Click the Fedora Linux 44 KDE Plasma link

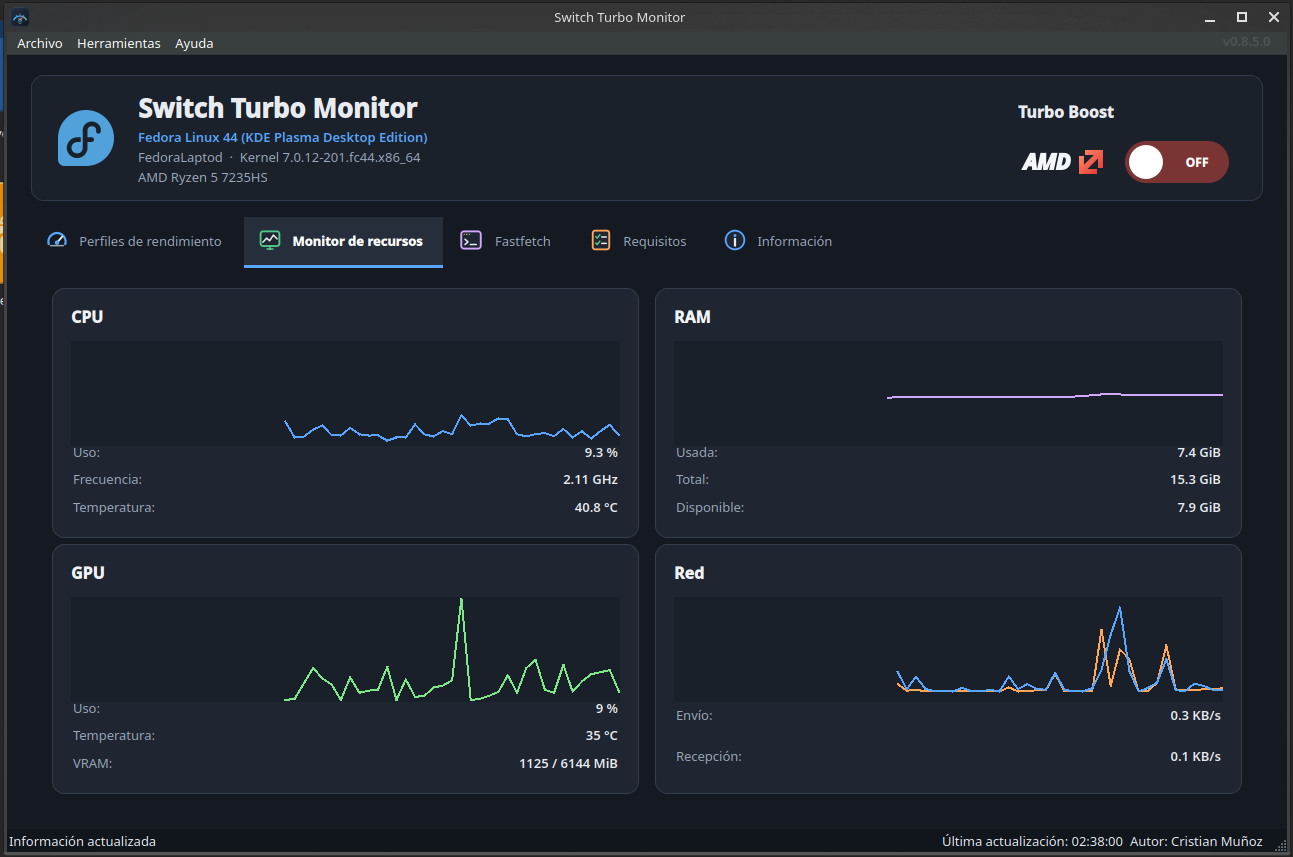(283, 137)
